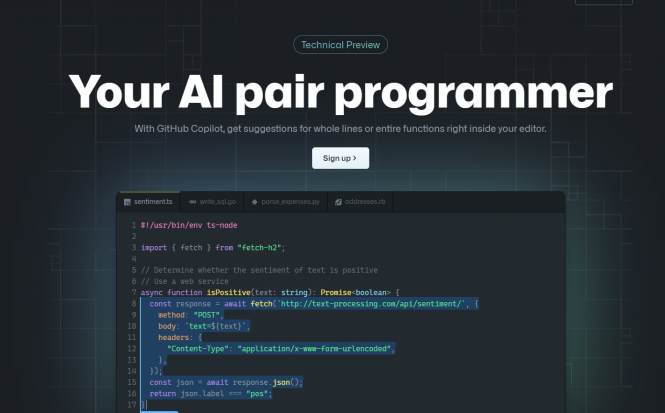
Task: Click the TypeScript icon on sentiment.ts tab
Action: coord(127,202)
